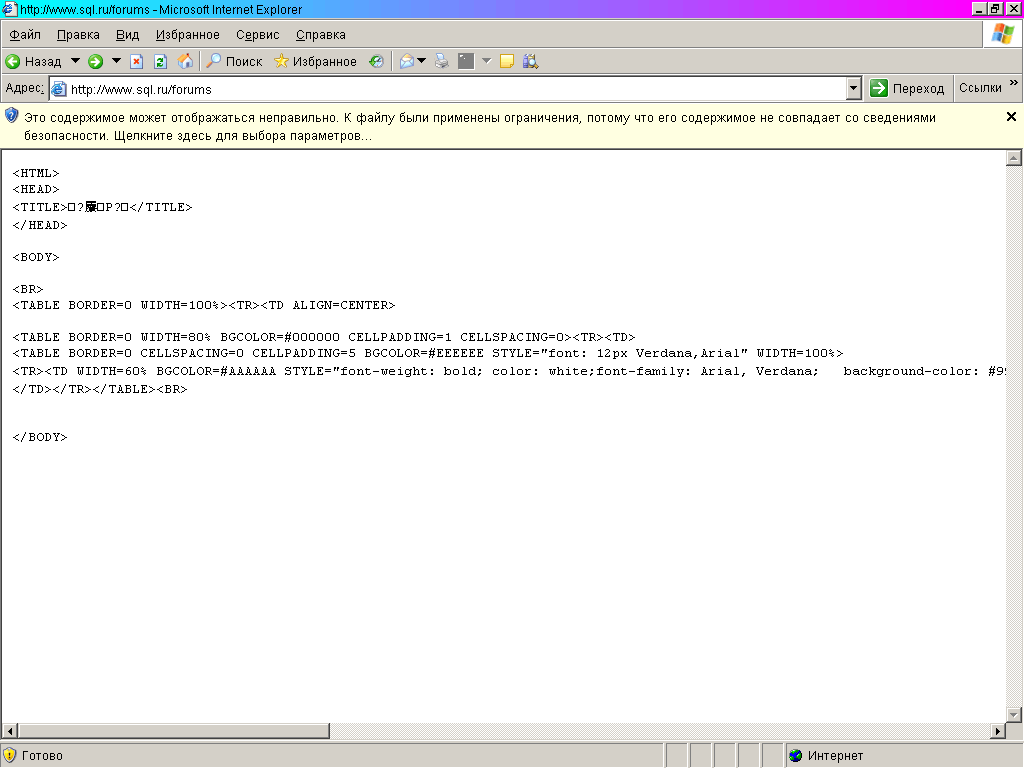This screenshot has width=1024, height=768.
Task: Open the Справка menu
Action: click(320, 35)
